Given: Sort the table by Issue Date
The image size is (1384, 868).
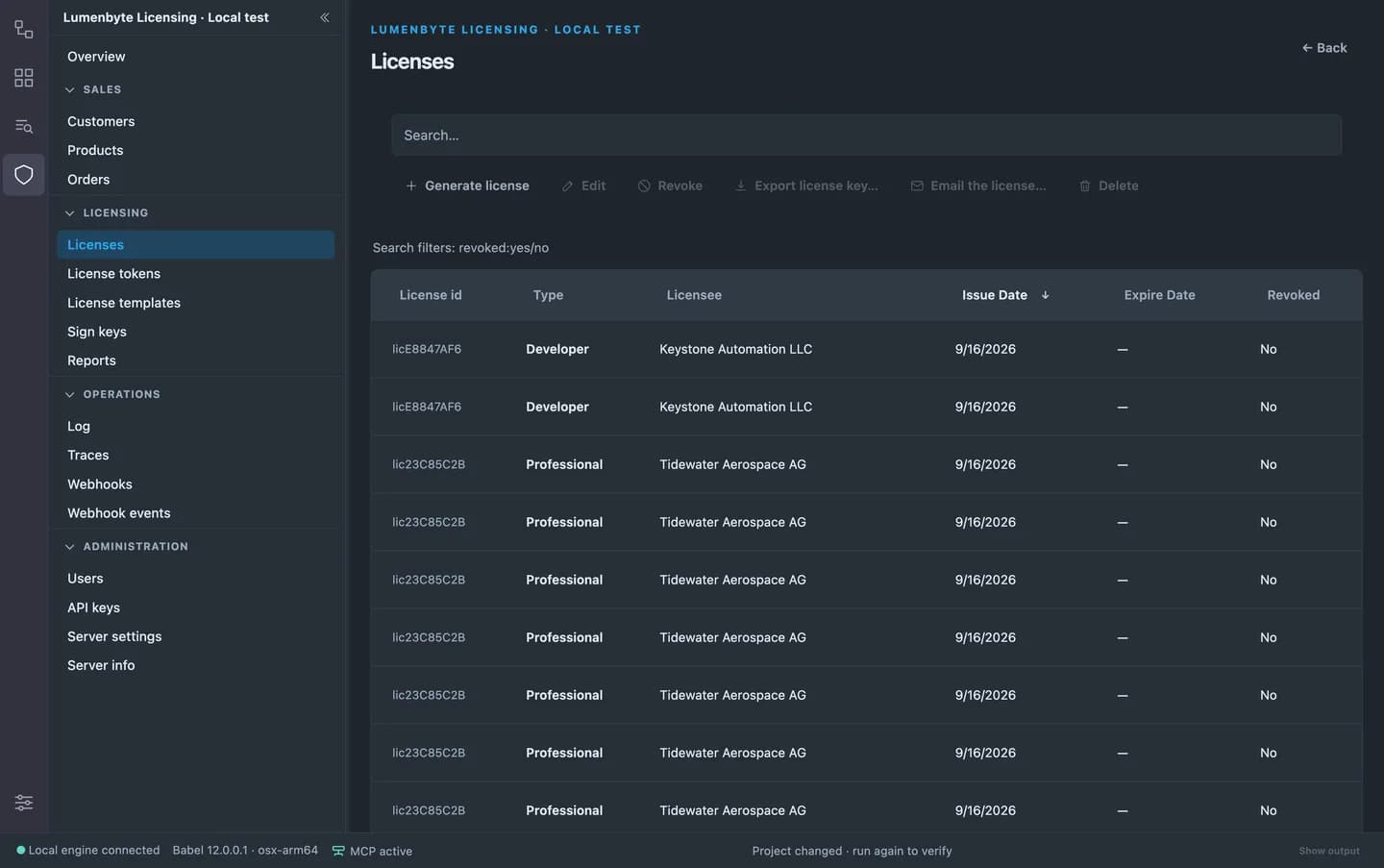Looking at the screenshot, I should (x=1005, y=295).
